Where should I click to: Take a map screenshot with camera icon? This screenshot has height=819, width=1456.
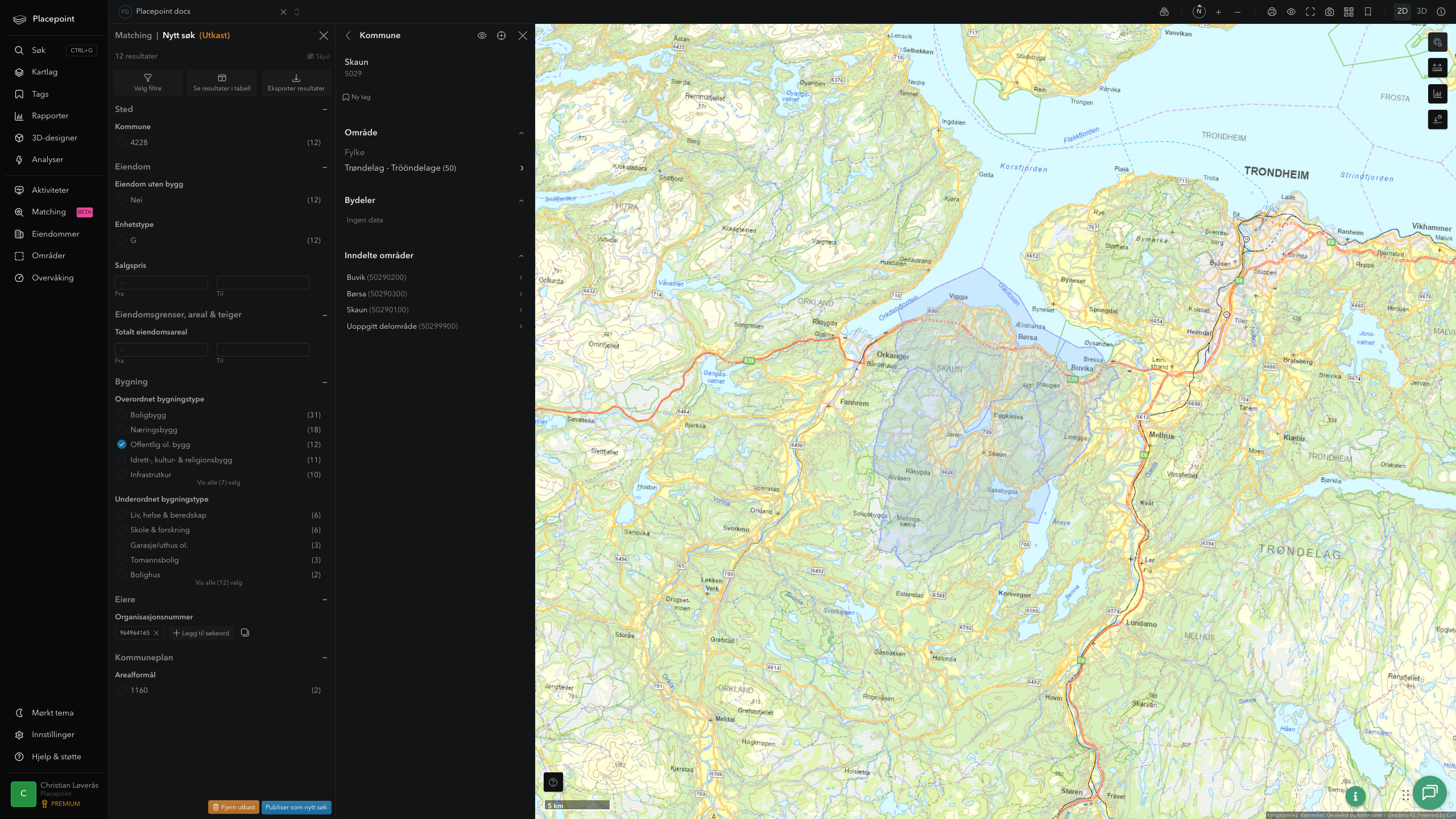pyautogui.click(x=1330, y=11)
